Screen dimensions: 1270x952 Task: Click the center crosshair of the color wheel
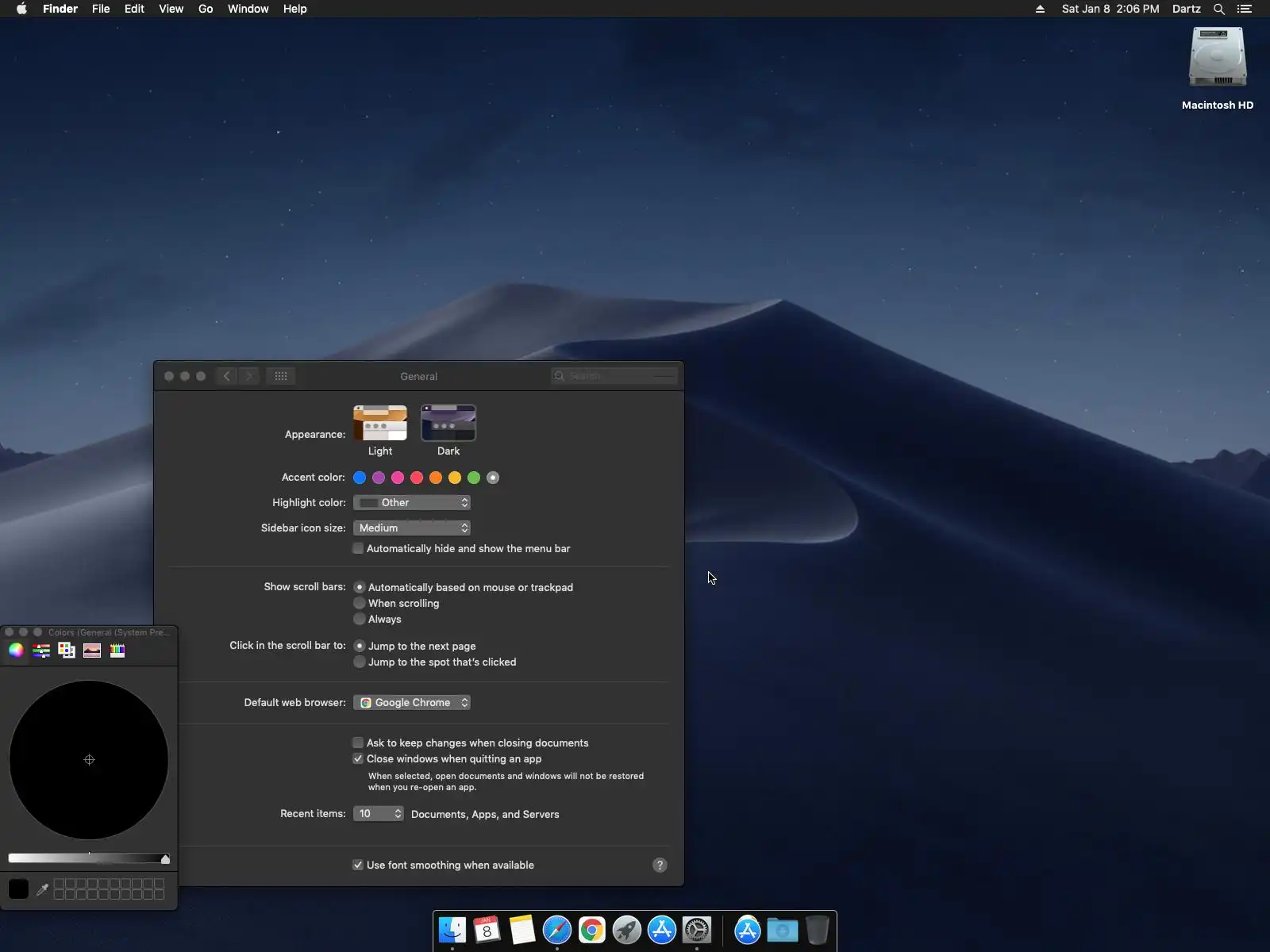coord(89,760)
